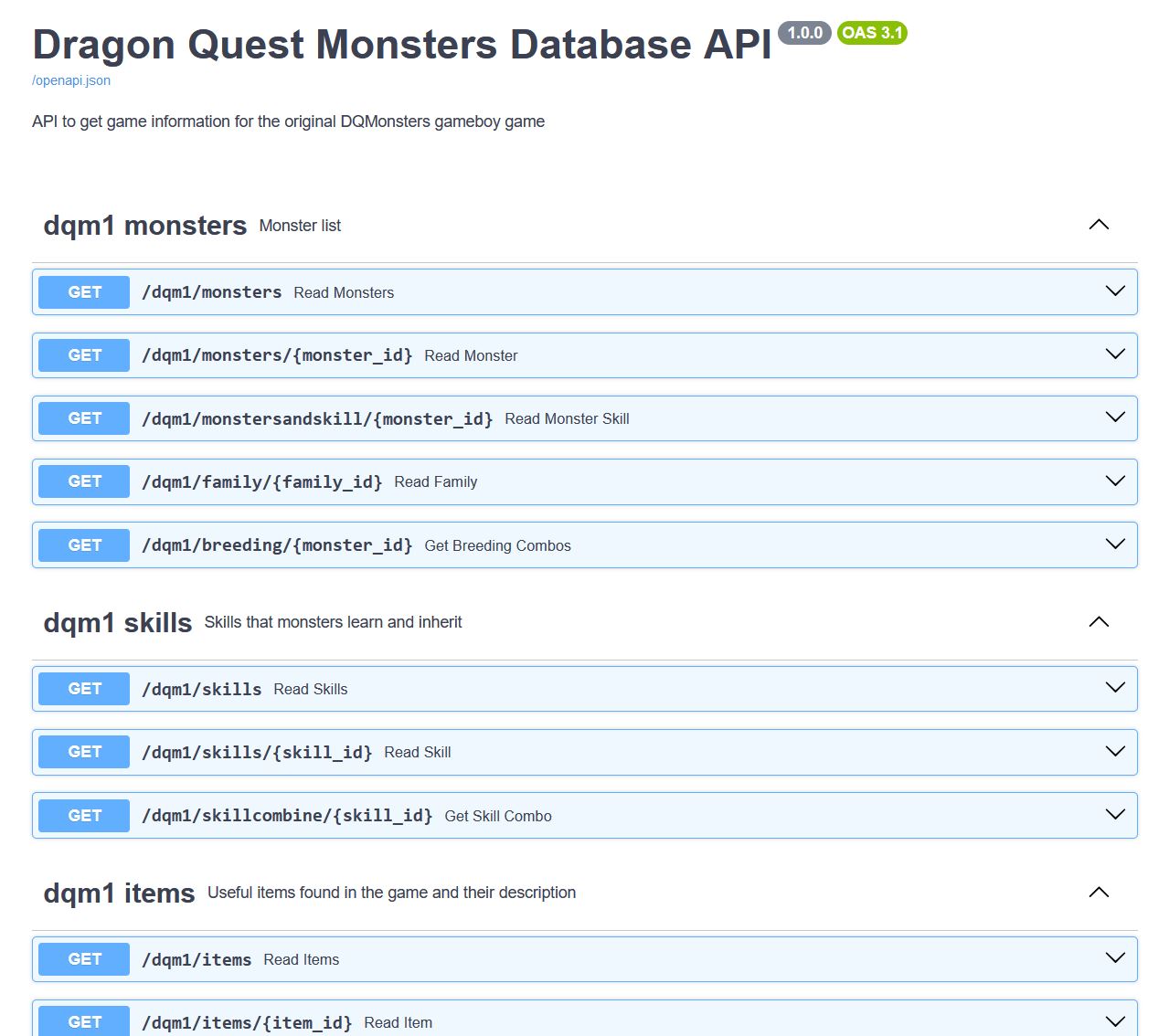1169x1036 pixels.
Task: Expand the /dqm1/monsters Read Monsters chevron
Action: tap(1115, 291)
